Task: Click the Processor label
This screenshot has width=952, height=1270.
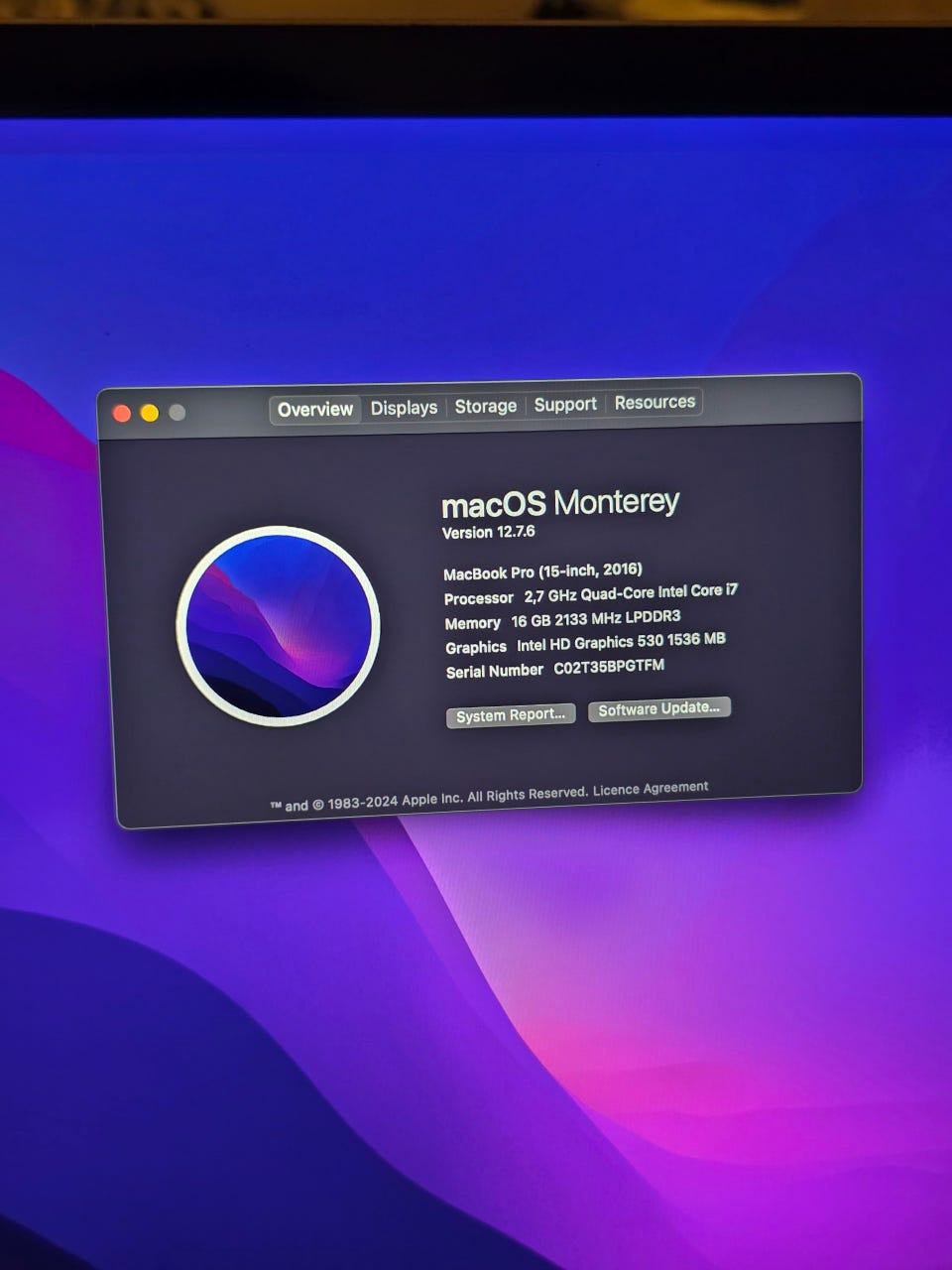Action: click(479, 598)
